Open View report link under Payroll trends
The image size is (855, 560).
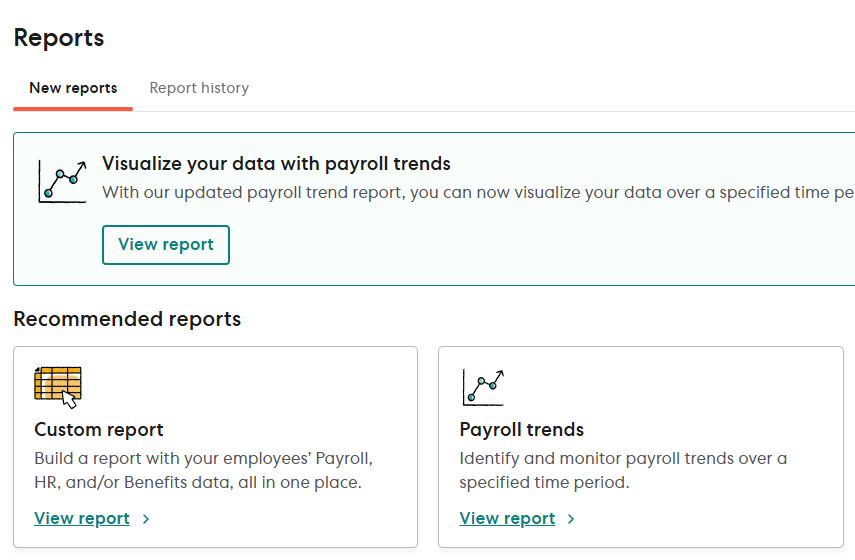point(507,518)
